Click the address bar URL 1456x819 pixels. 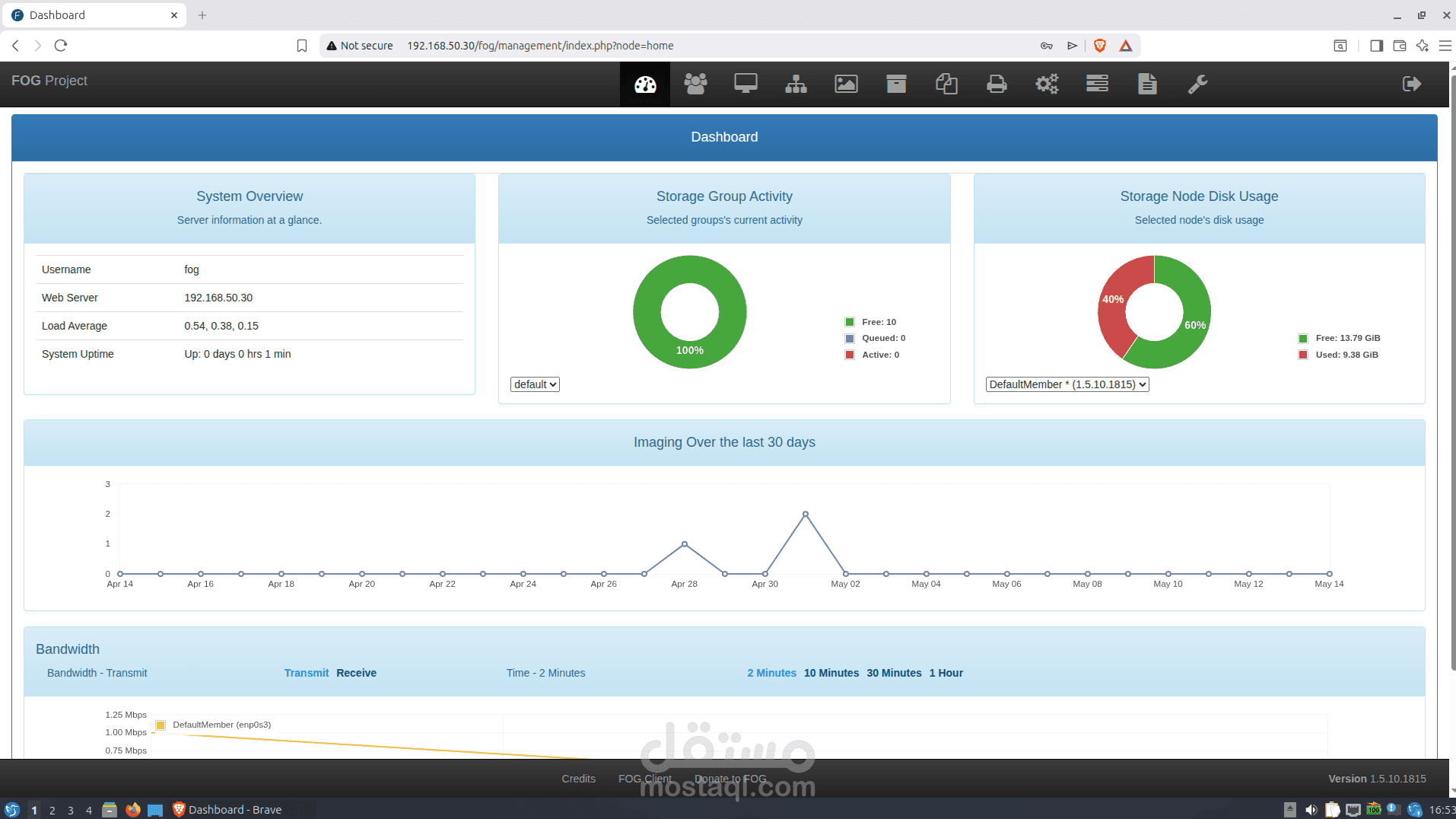tap(540, 46)
